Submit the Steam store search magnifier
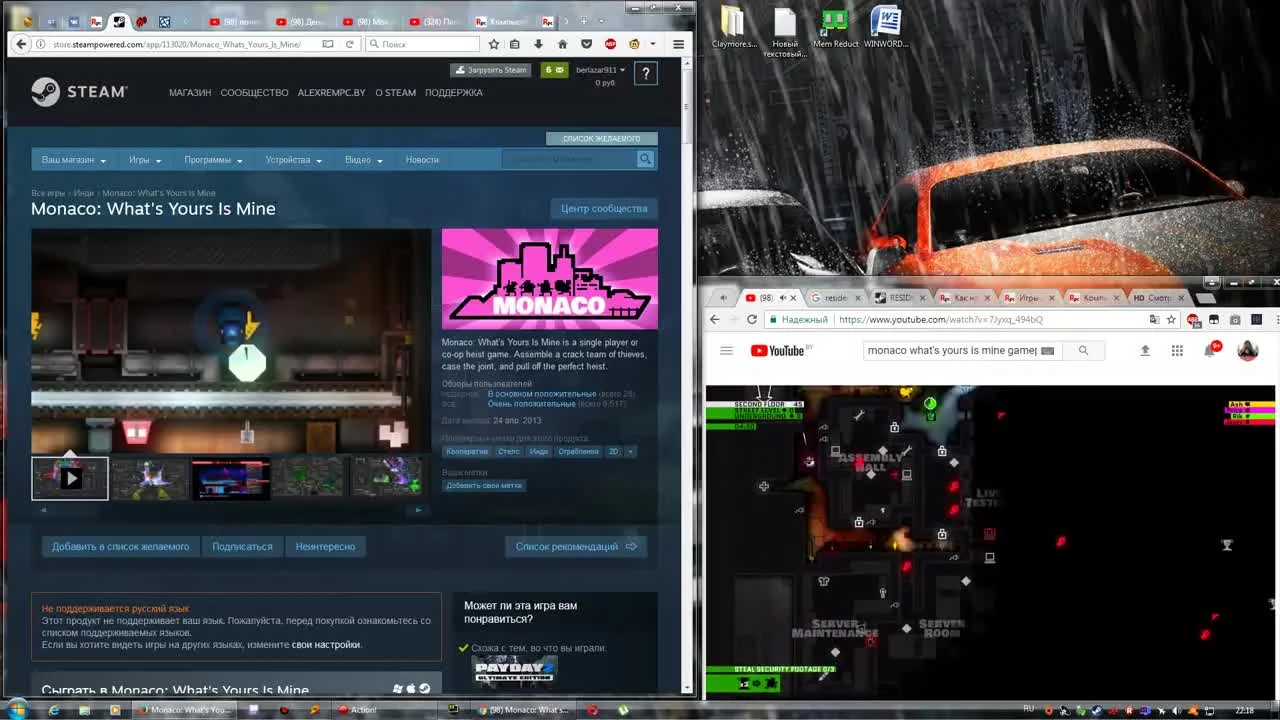This screenshot has width=1280, height=720. pos(645,159)
